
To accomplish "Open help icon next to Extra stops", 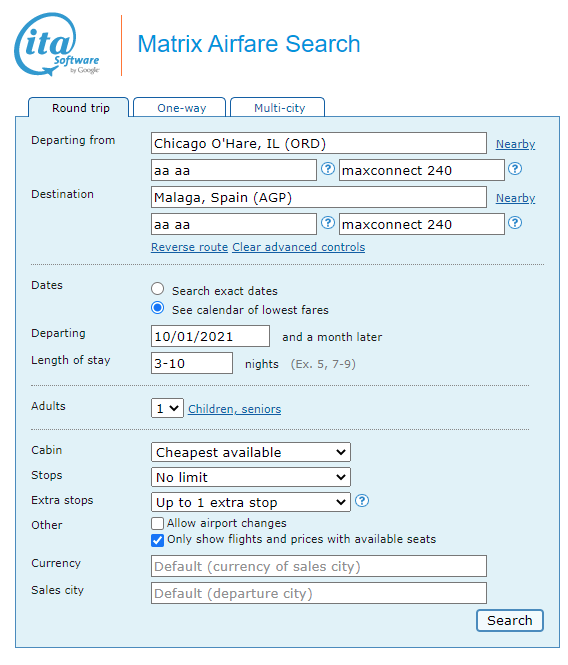I will pyautogui.click(x=362, y=501).
